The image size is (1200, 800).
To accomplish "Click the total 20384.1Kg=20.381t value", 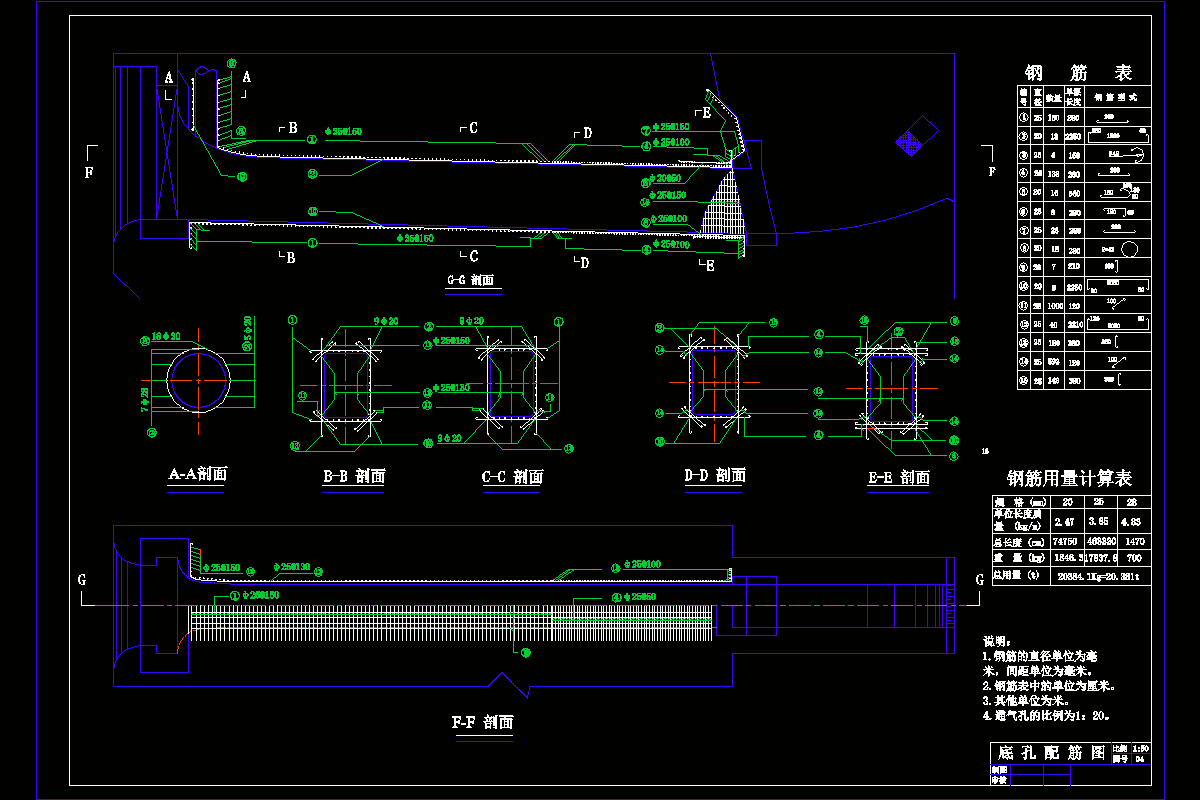I will tap(1098, 577).
